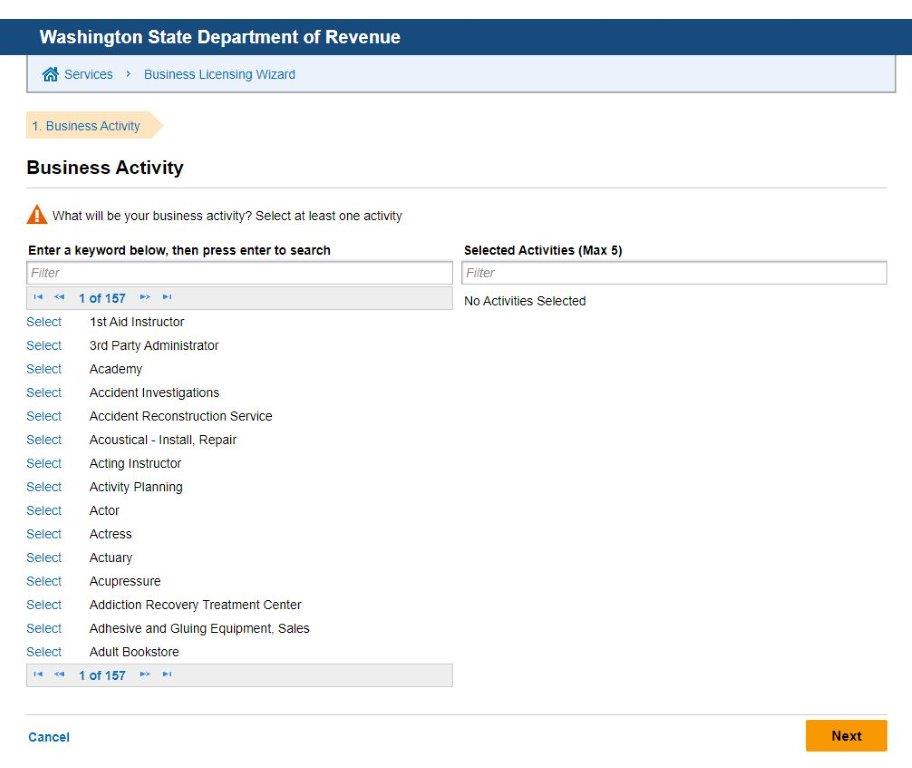Select Acoustical - Install, Repair activity
The image size is (912, 768).
pos(44,440)
